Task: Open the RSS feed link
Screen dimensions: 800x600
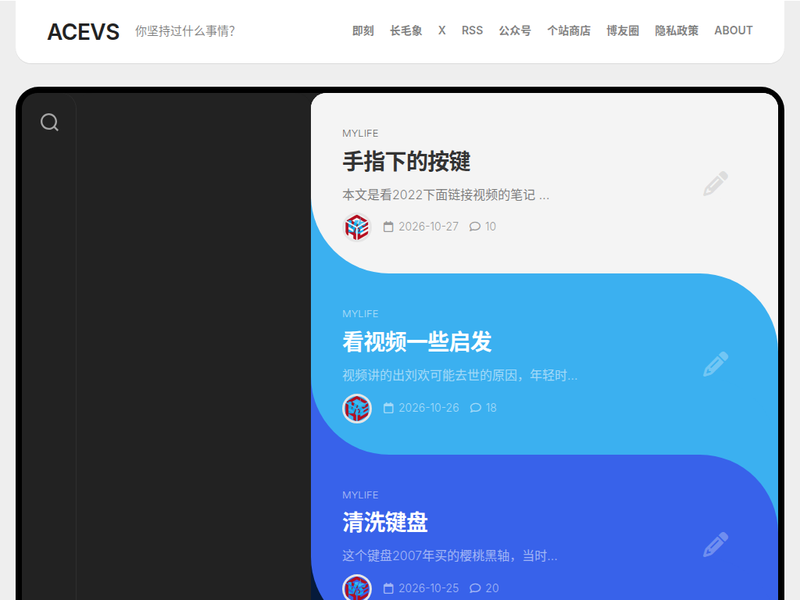Action: pos(472,31)
